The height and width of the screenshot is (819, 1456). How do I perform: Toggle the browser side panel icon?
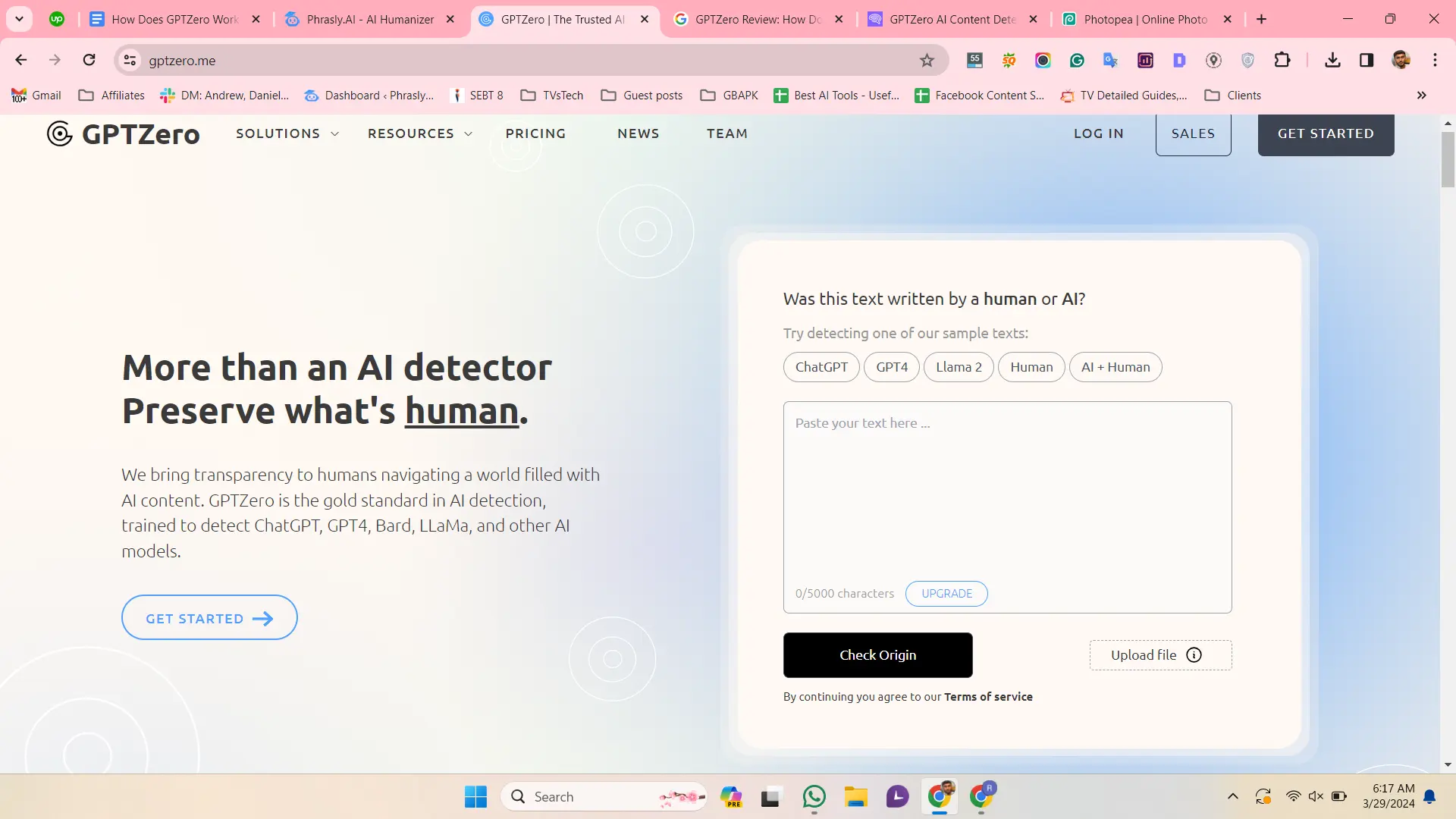(1367, 60)
